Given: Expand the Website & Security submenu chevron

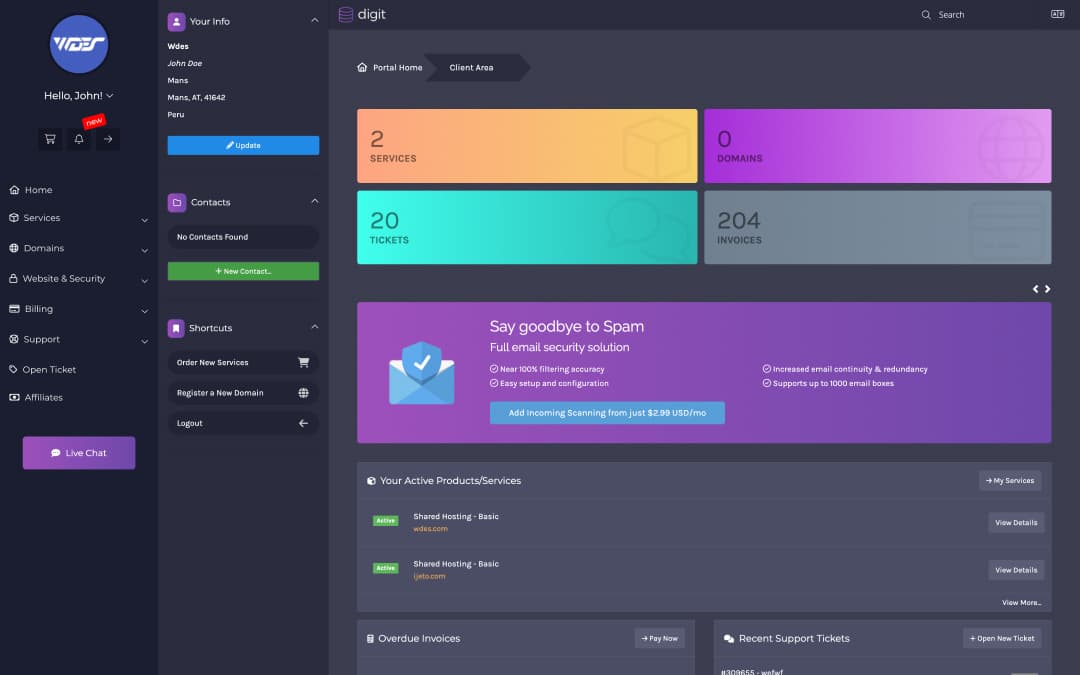Looking at the screenshot, I should (x=145, y=281).
